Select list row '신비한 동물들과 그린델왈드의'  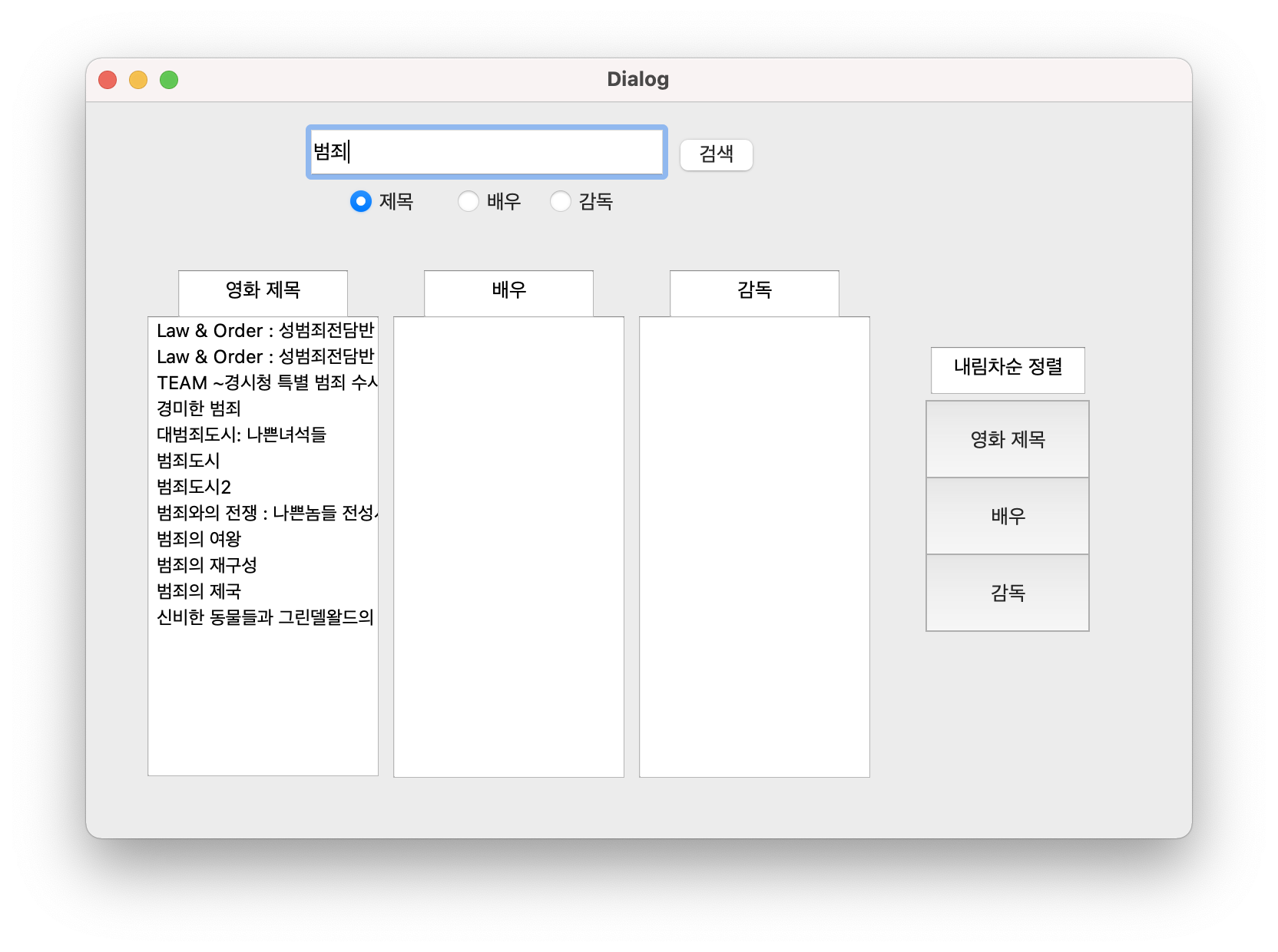coord(263,617)
